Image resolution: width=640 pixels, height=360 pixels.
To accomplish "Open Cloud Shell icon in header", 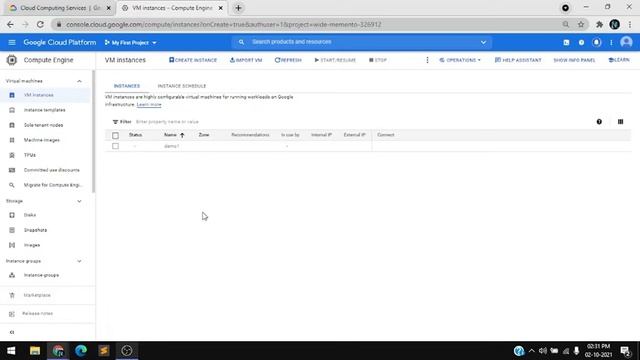I will pyautogui.click(x=566, y=42).
